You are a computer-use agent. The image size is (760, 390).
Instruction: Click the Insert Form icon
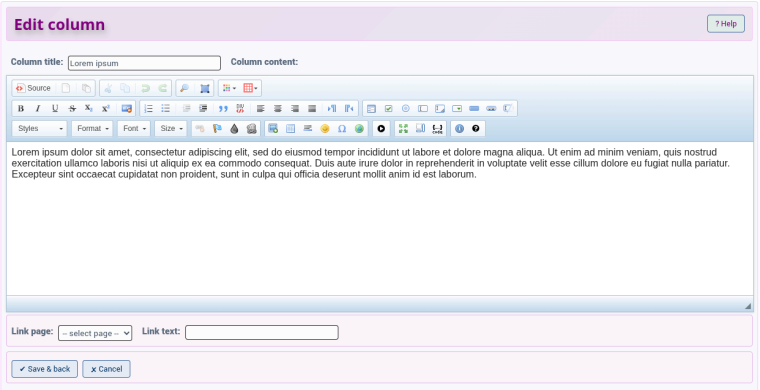(371, 109)
